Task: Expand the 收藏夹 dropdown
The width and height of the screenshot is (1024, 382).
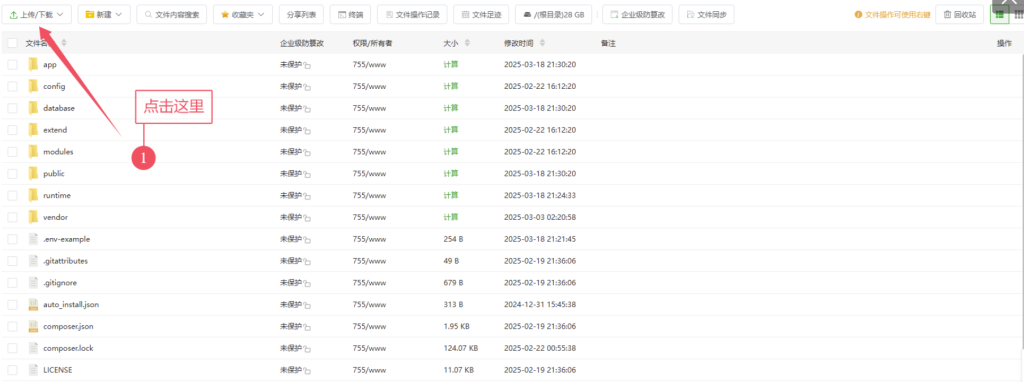Action: (242, 14)
